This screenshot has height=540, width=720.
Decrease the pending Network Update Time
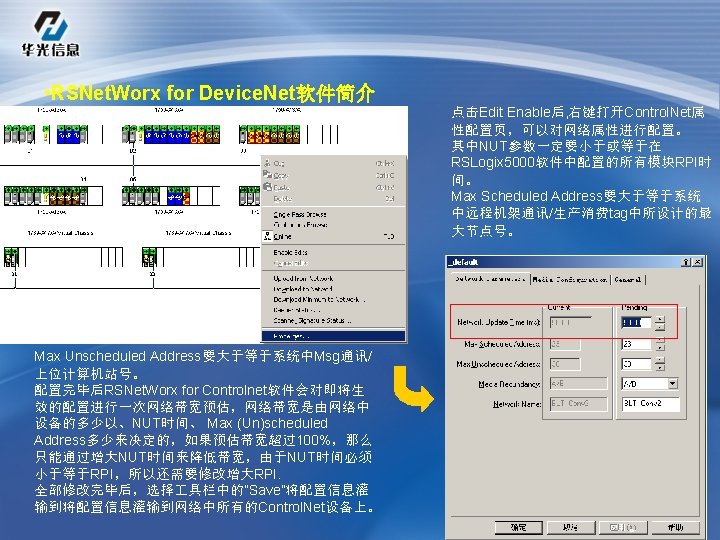point(660,327)
